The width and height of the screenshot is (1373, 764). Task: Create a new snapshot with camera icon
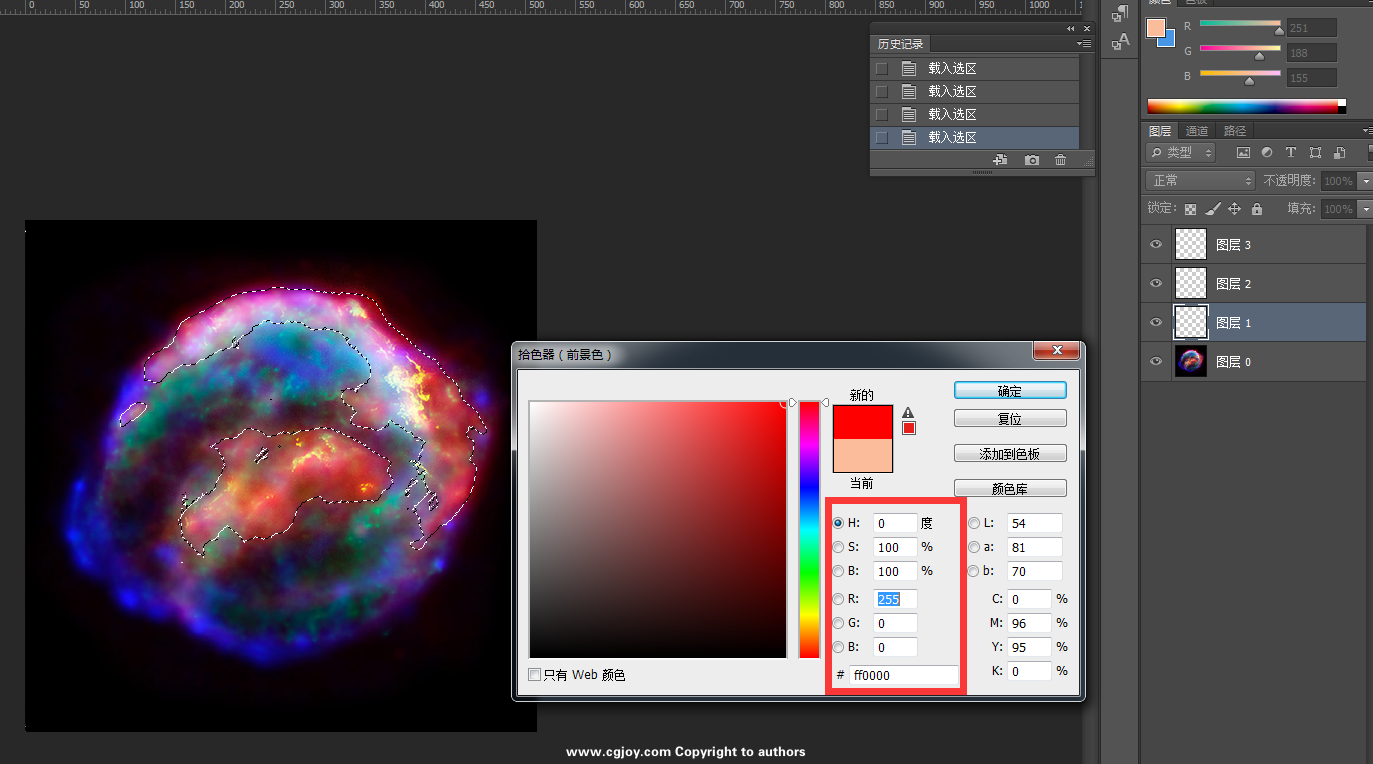[x=1032, y=160]
